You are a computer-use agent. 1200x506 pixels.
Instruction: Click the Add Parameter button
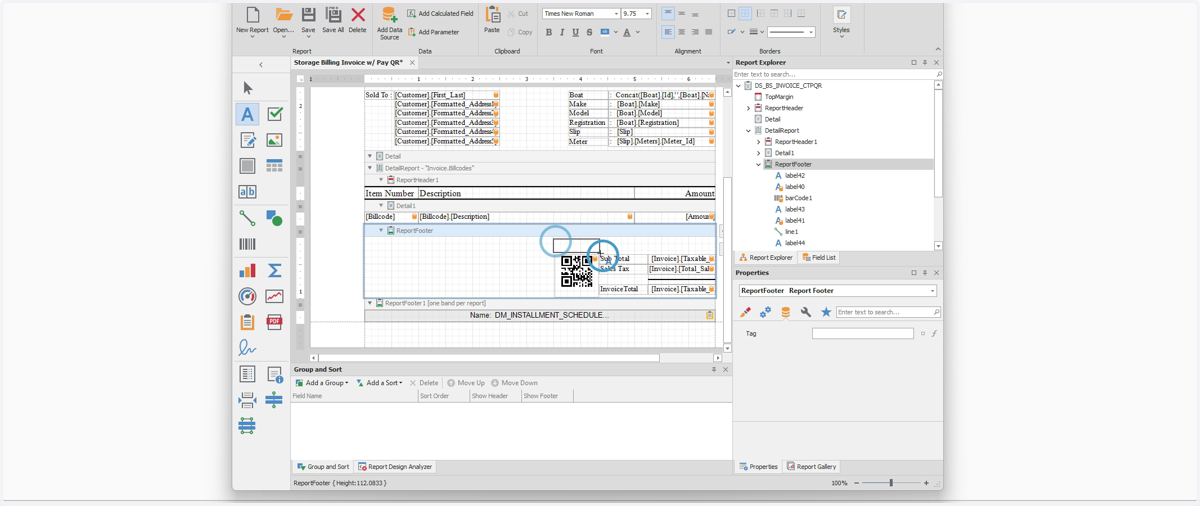coord(433,32)
